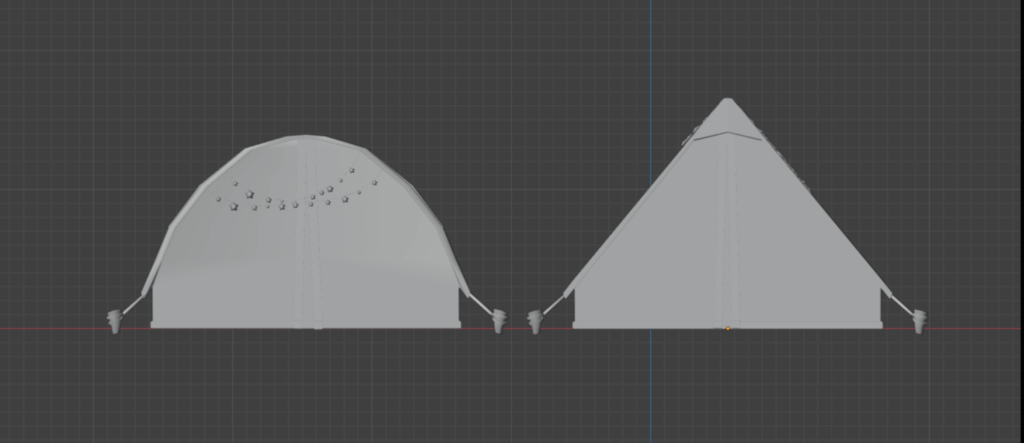Click the top center of the dome tent
This screenshot has height=443, width=1024.
click(x=305, y=138)
